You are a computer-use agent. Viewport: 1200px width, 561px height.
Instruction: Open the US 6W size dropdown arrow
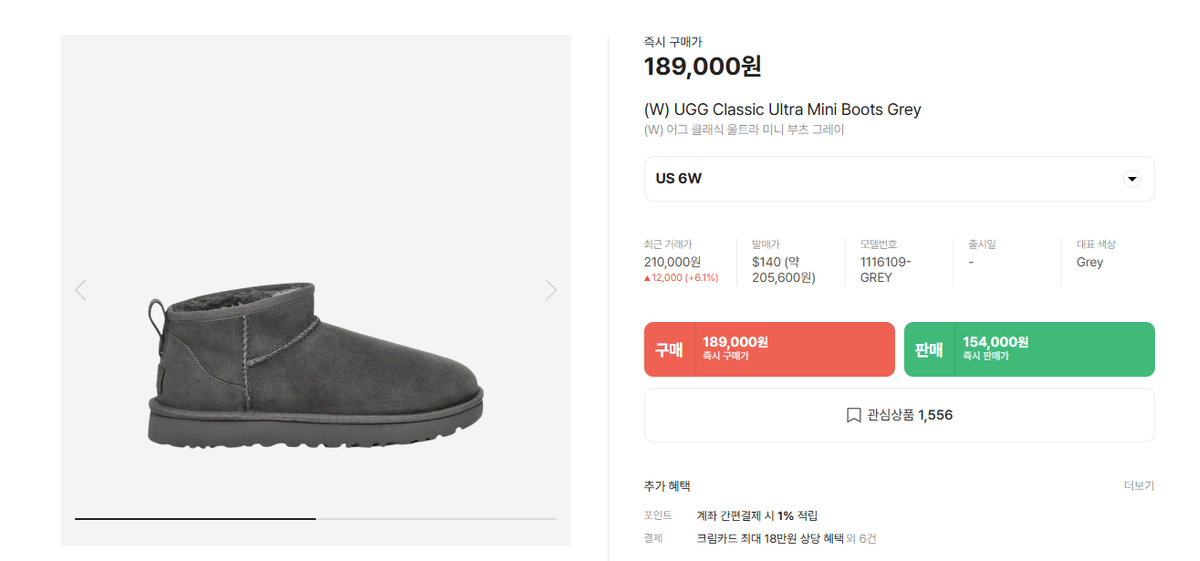[1132, 179]
